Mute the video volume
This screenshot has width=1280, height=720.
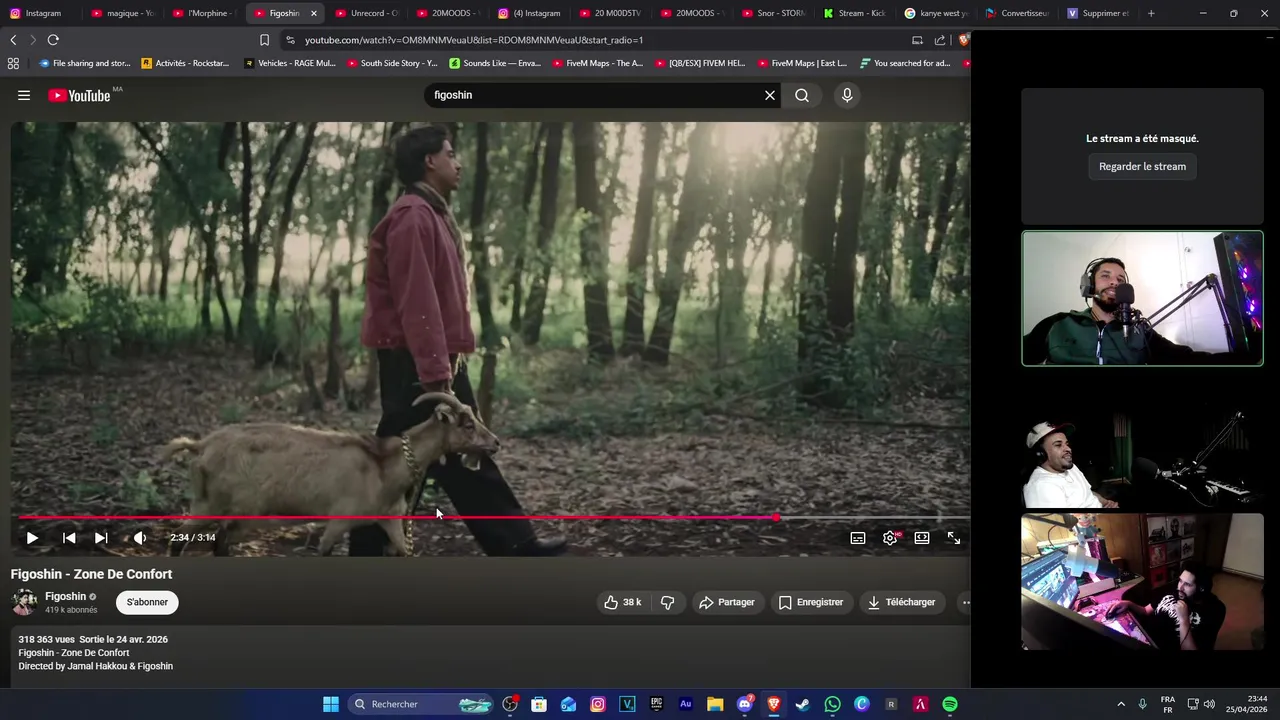pyautogui.click(x=140, y=538)
